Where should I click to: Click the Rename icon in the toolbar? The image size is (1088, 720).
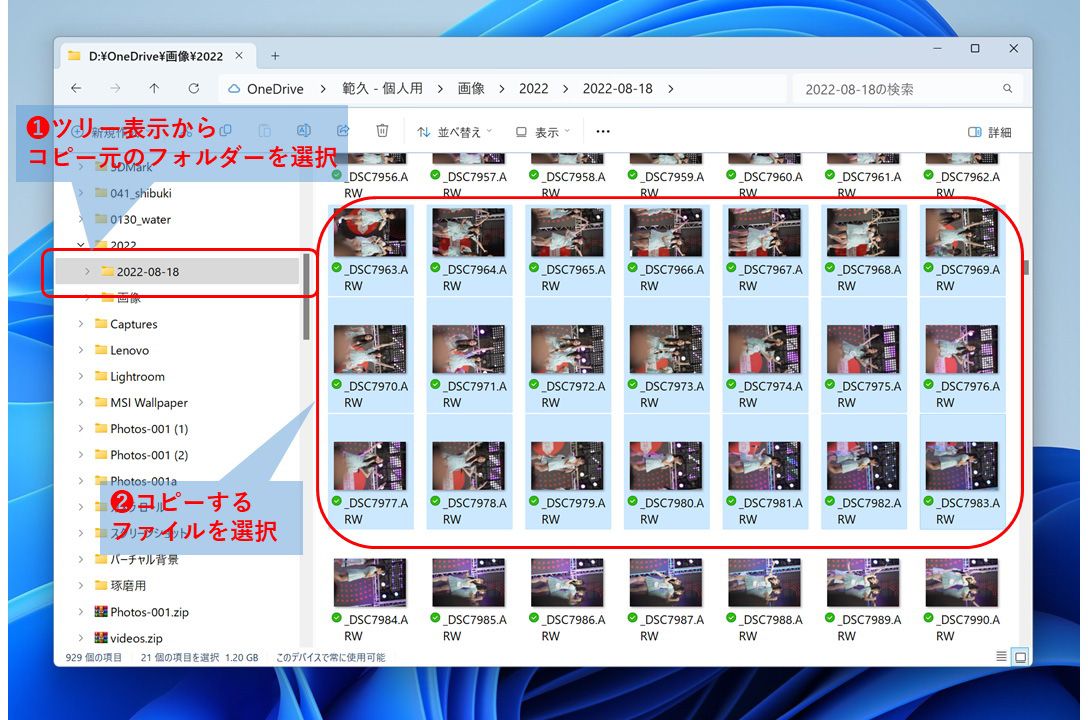point(304,130)
